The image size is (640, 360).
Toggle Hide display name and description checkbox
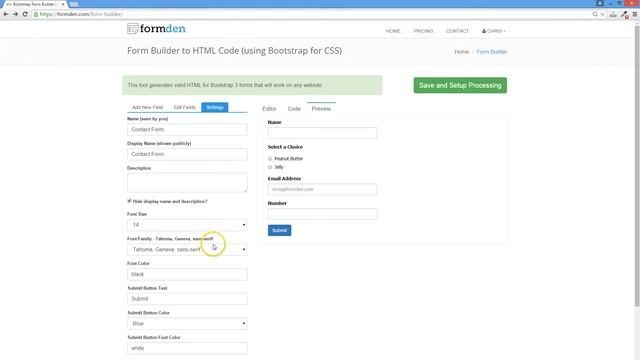(129, 201)
